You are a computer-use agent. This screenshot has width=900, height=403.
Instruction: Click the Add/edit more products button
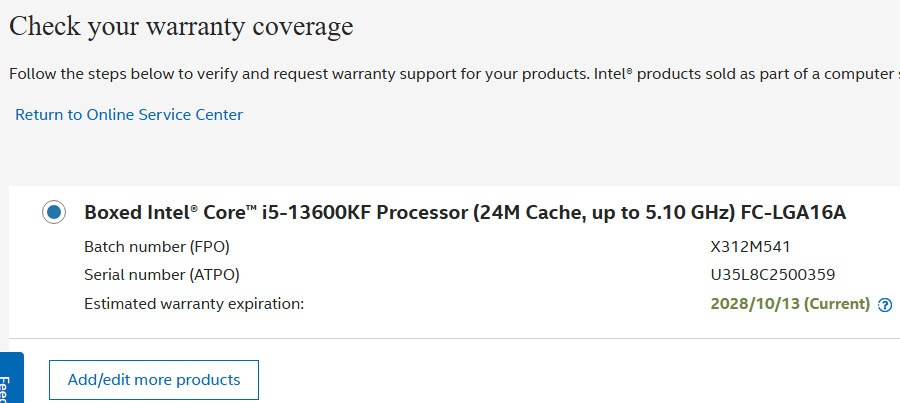154,379
